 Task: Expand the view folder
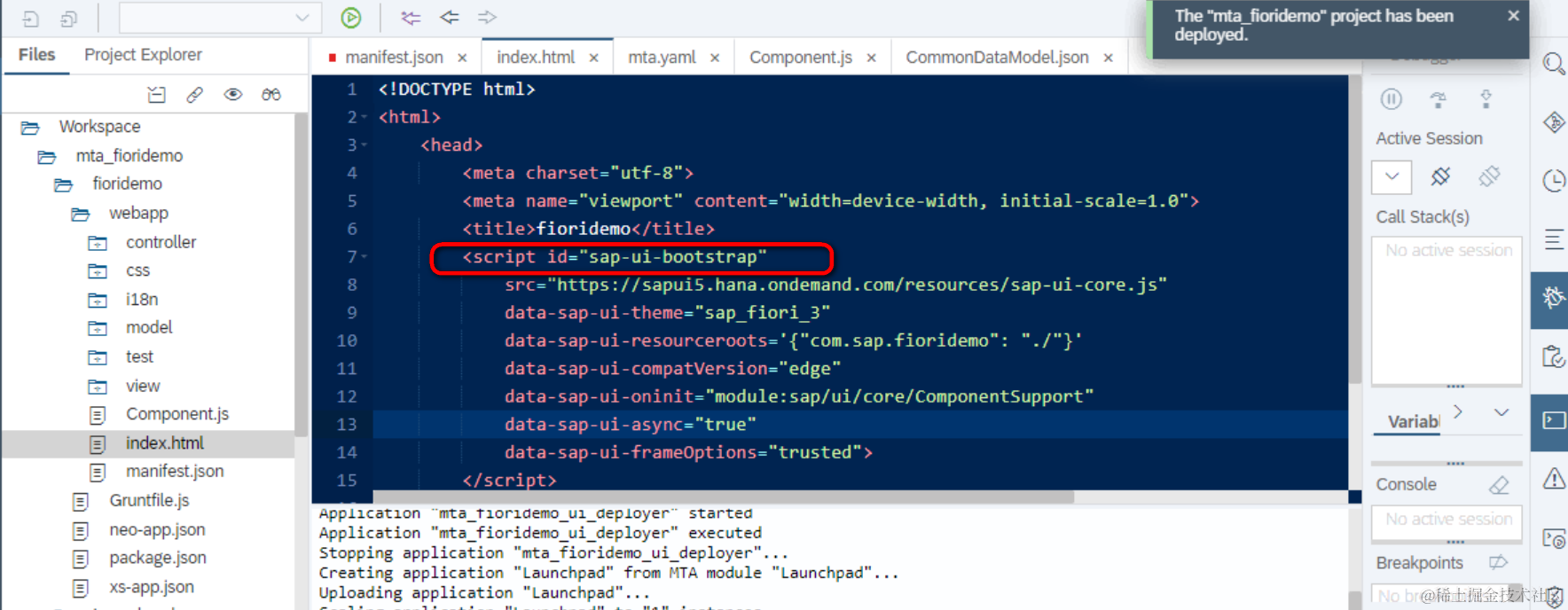click(x=98, y=387)
